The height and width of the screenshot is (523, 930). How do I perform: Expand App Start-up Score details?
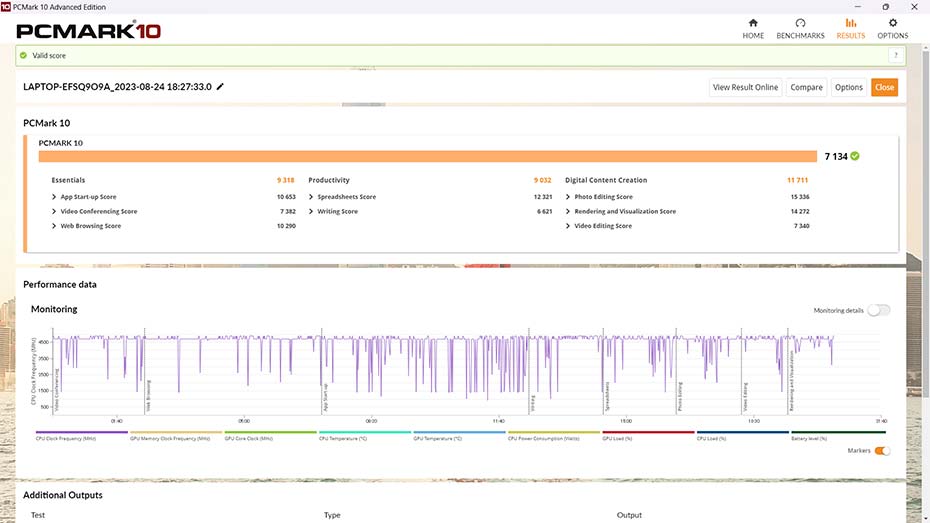pyautogui.click(x=54, y=197)
